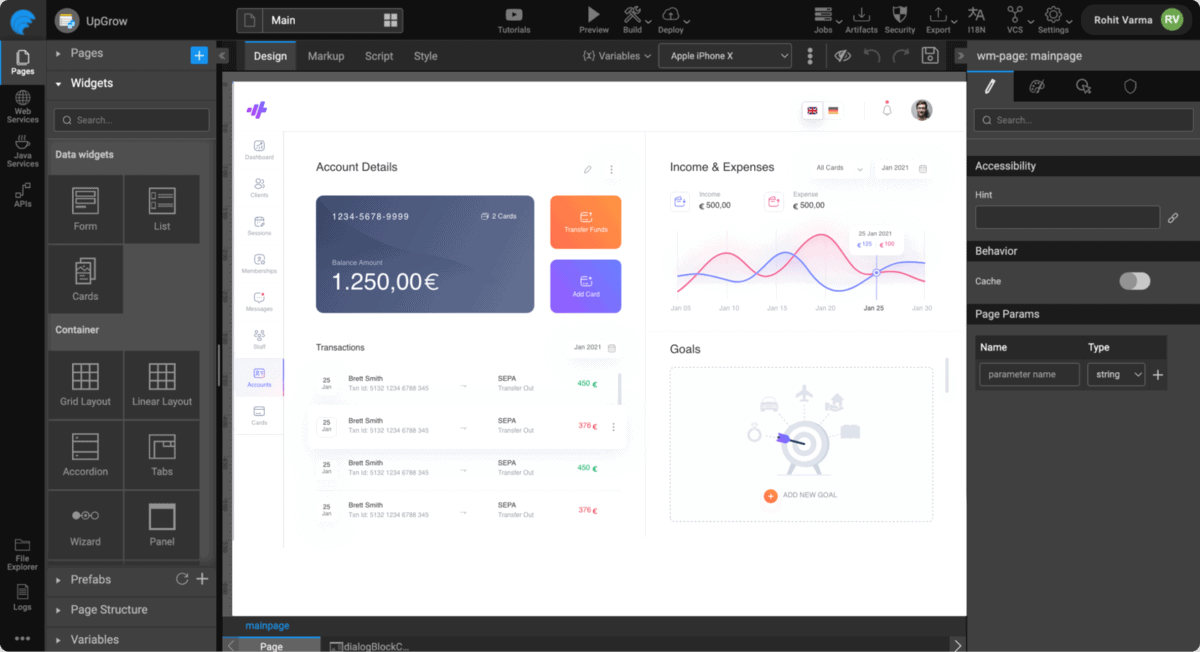The height and width of the screenshot is (652, 1200).
Task: Switch to Styles palette tab in right panel
Action: [1037, 87]
